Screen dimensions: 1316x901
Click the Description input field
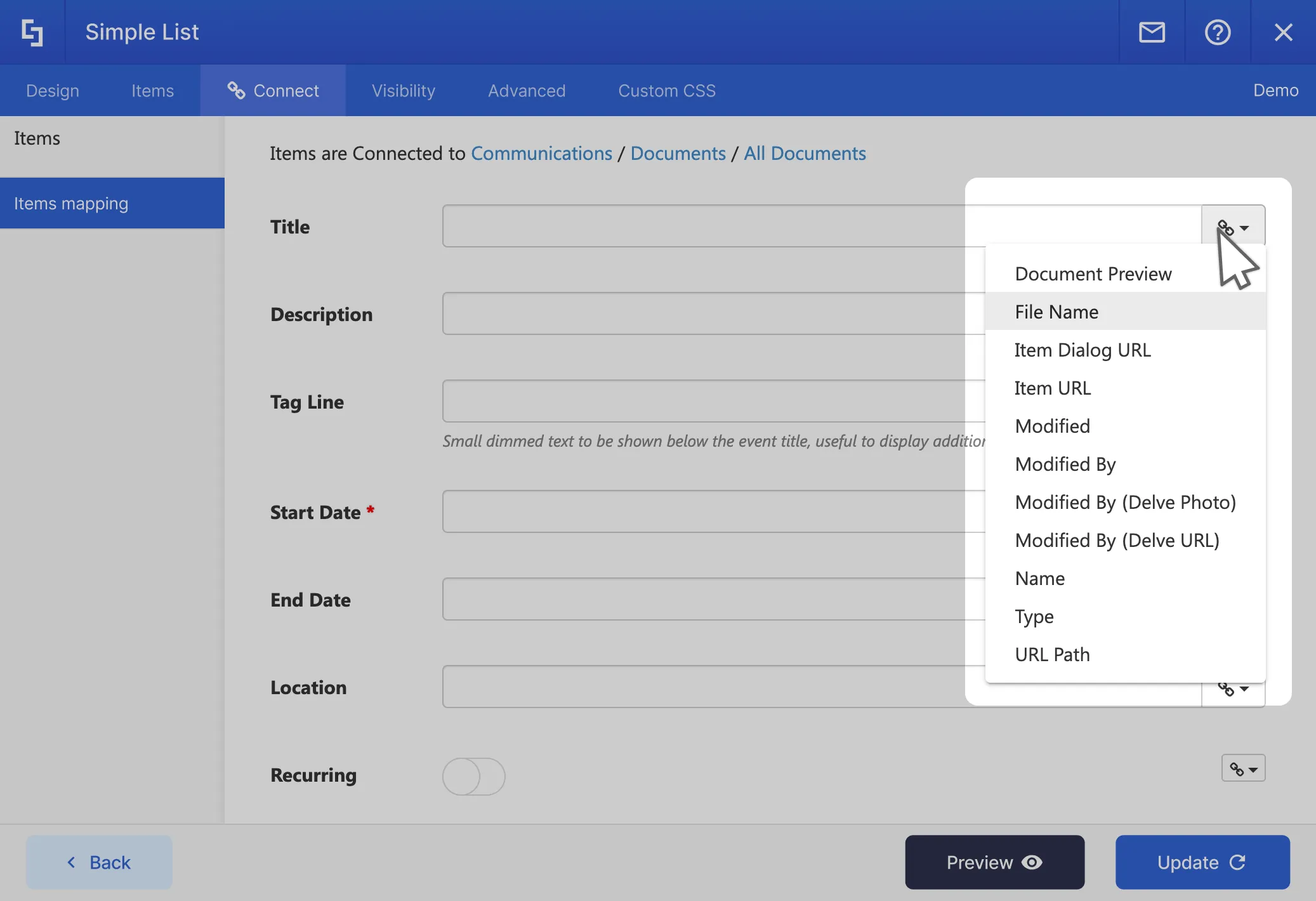711,313
